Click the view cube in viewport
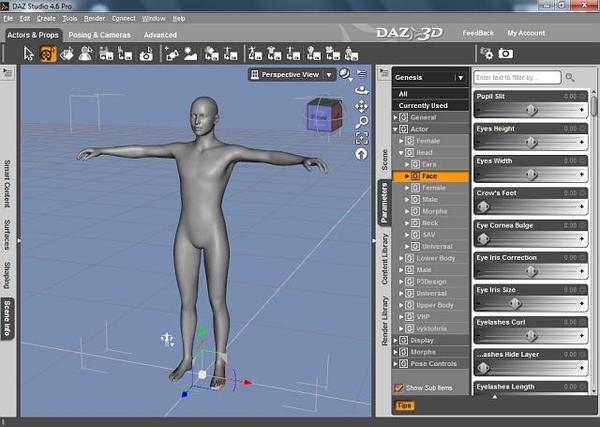 324,114
